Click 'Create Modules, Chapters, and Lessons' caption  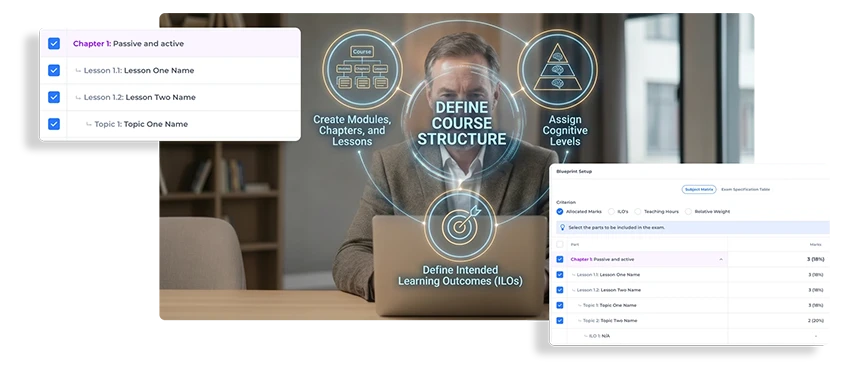click(352, 130)
